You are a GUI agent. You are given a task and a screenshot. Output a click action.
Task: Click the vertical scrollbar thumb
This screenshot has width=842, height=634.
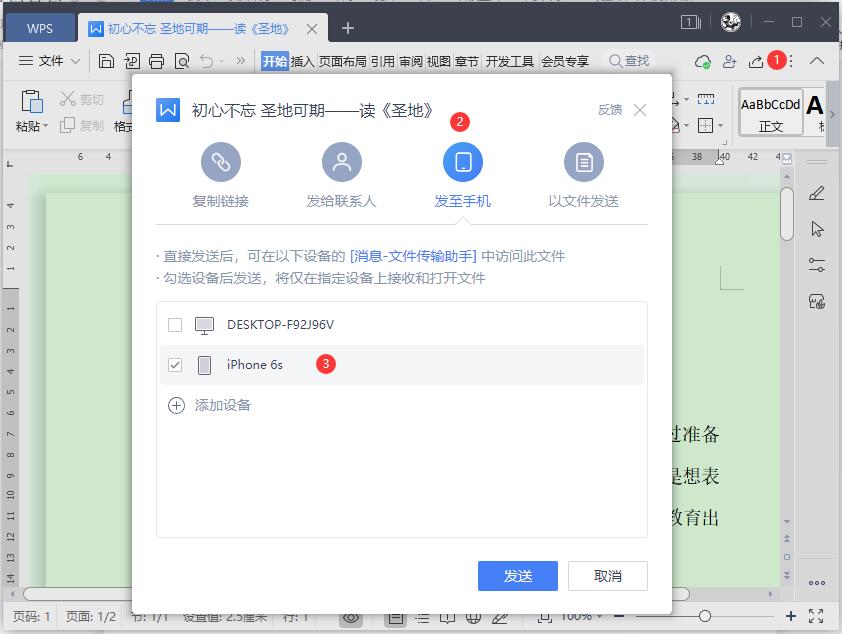point(787,214)
